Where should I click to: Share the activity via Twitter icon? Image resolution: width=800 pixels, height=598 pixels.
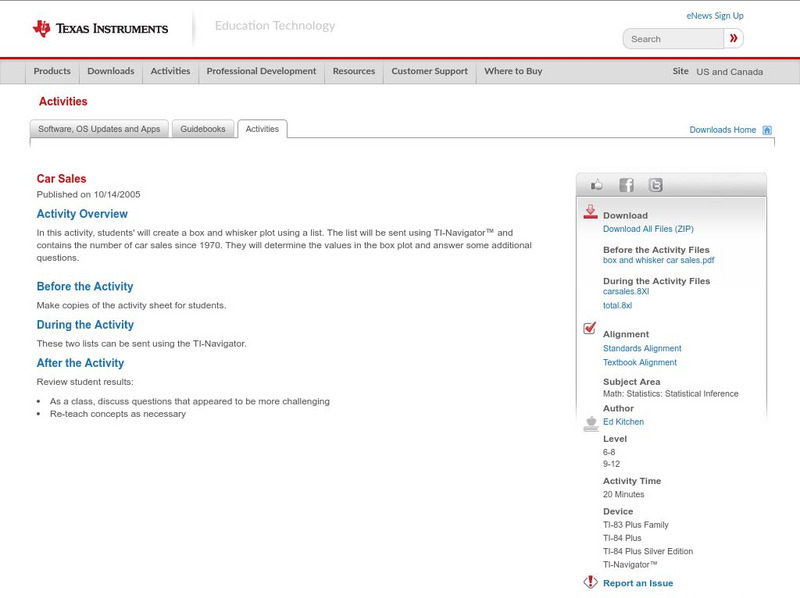point(655,185)
